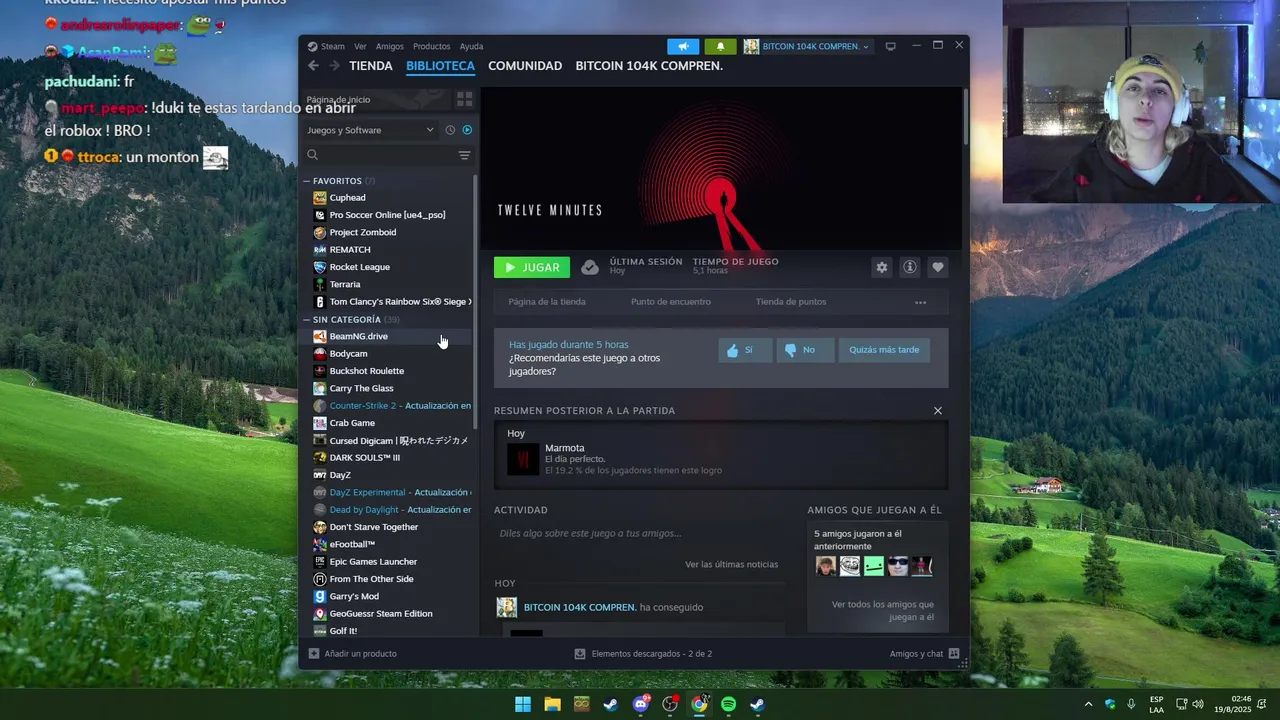Click Ver todos los amigos que juegan

(x=883, y=611)
